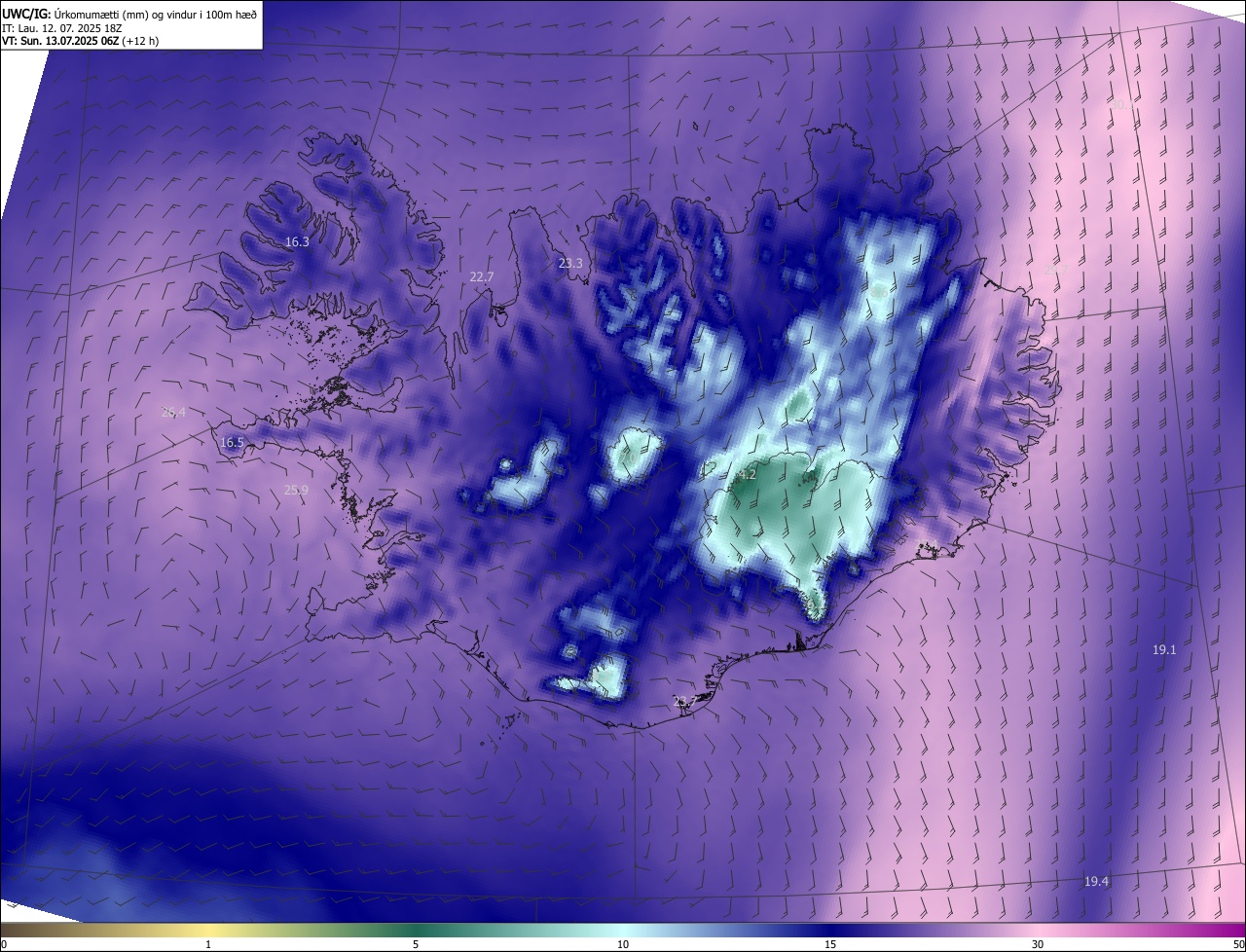Click the map value "26.4"
This screenshot has width=1246, height=952.
(173, 412)
